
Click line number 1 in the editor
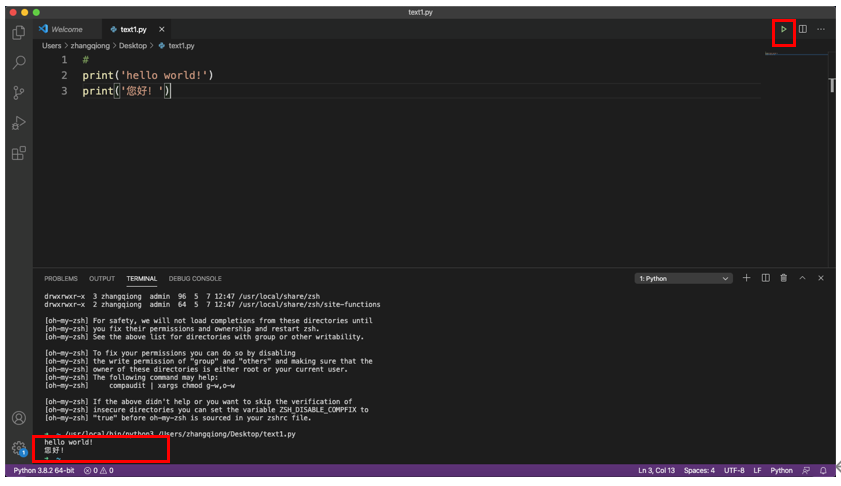[64, 60]
